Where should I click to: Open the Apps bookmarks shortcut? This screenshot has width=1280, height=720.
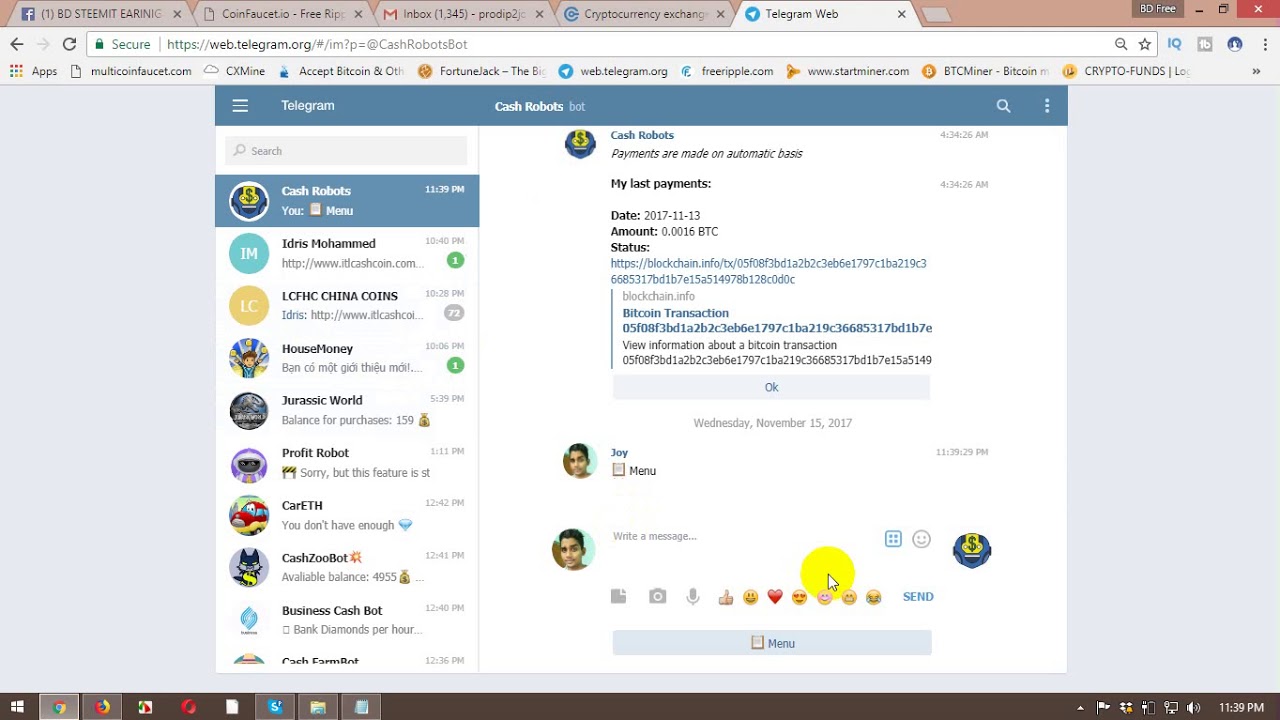[x=34, y=71]
